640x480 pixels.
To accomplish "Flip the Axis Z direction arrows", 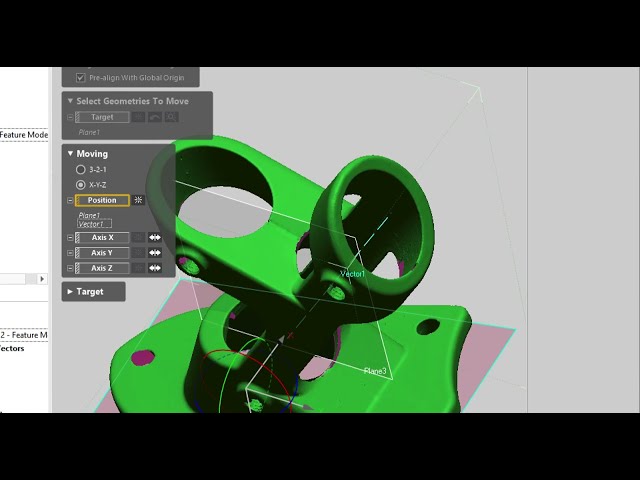I will 155,268.
